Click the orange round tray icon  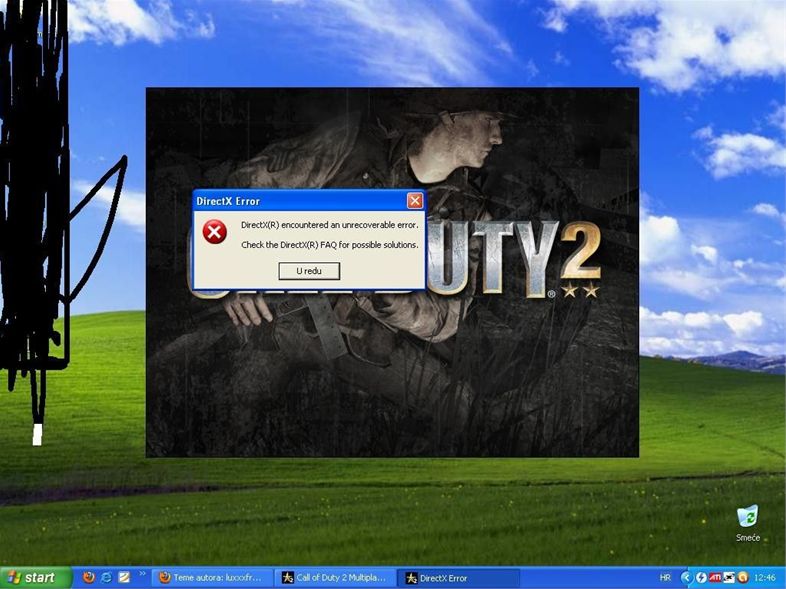click(742, 578)
